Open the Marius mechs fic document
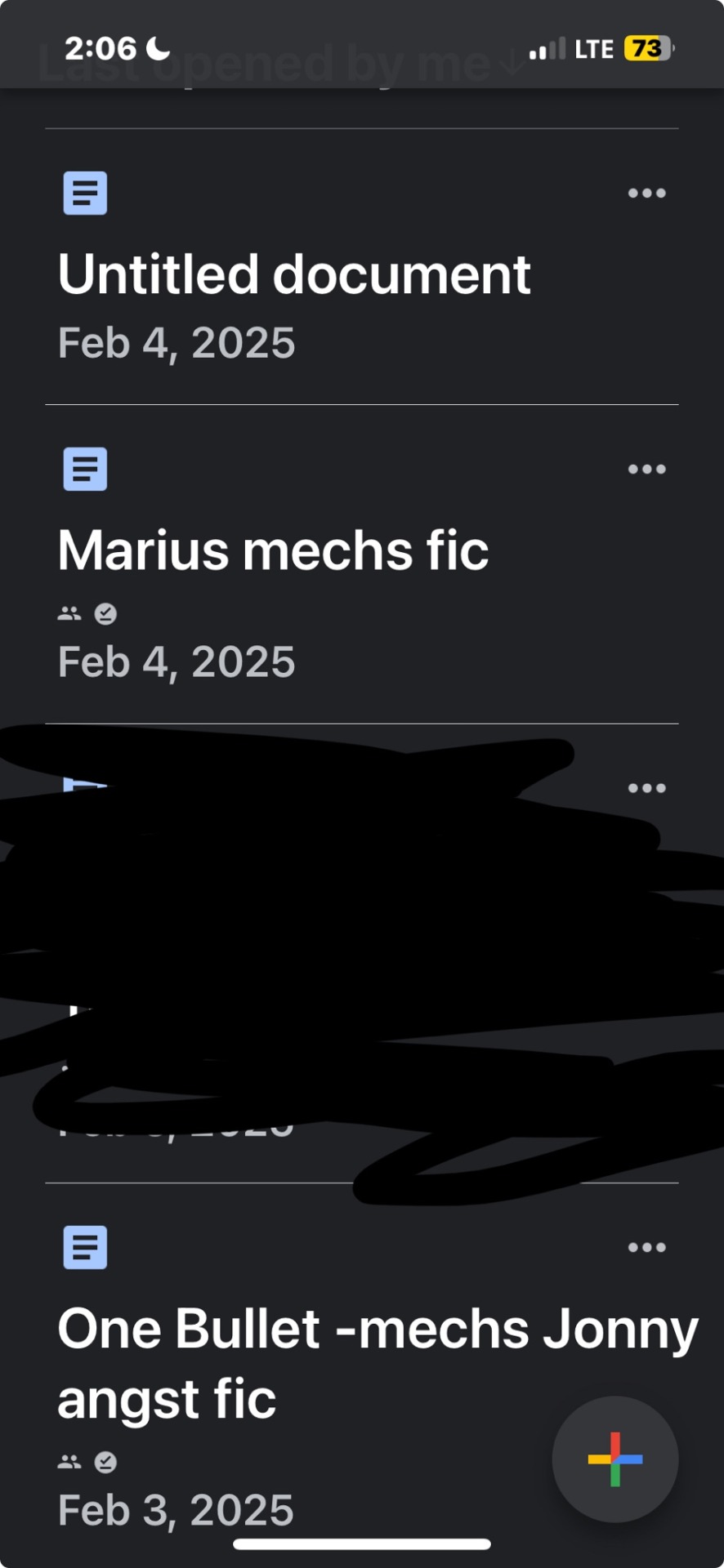 273,550
